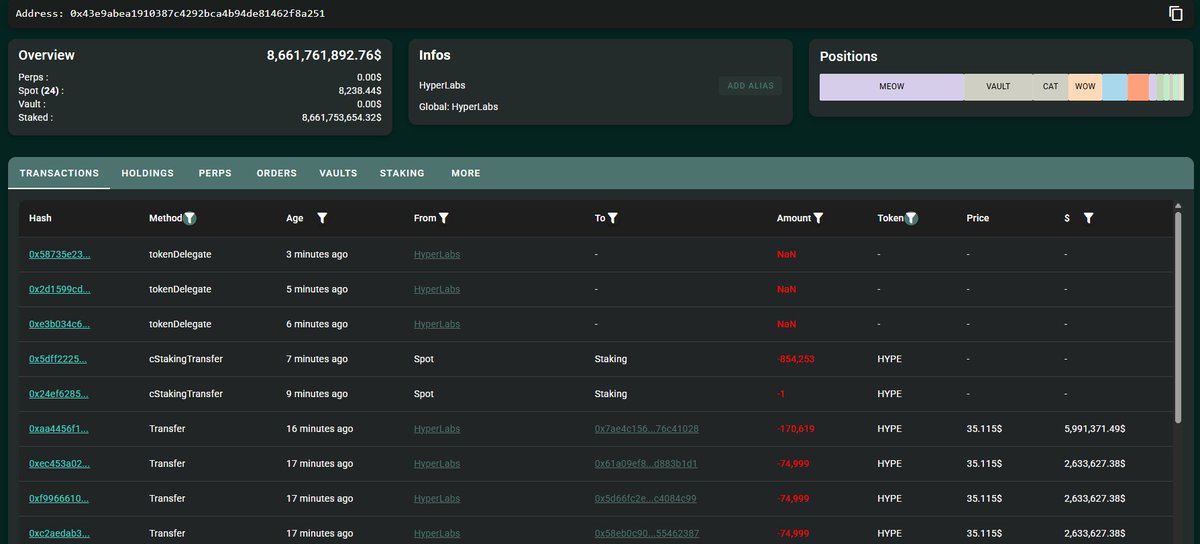Click the Staked value 8,661,753,654.32$

tap(341, 118)
